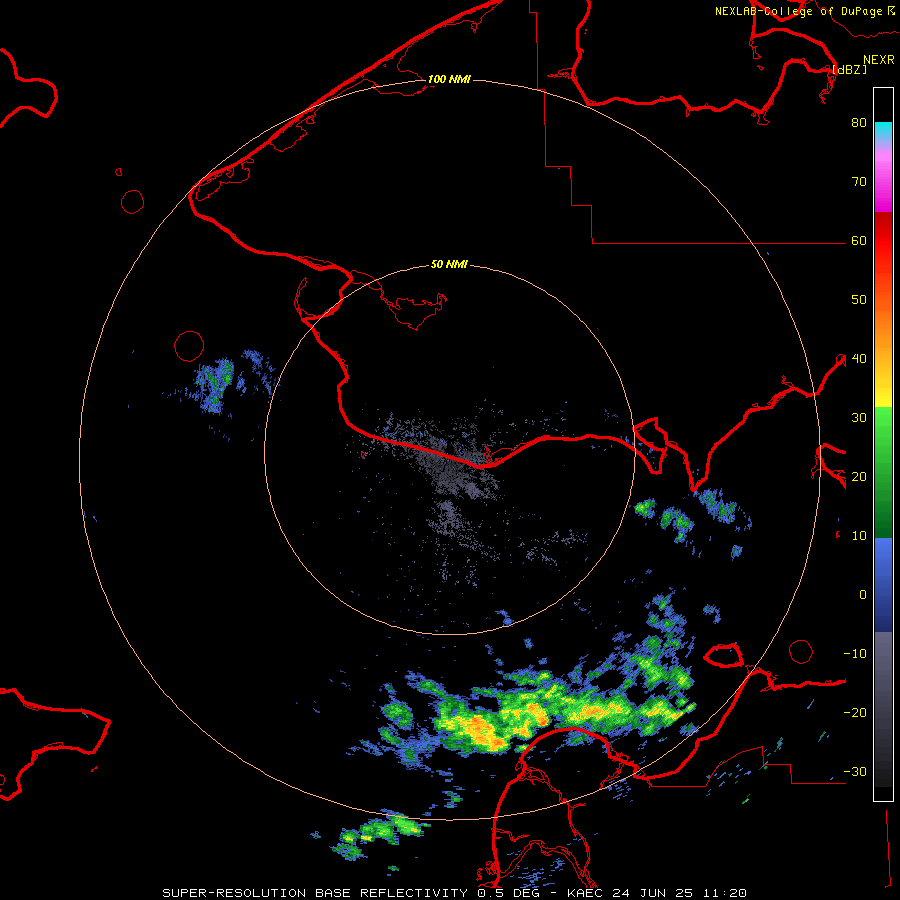Click the "11:20" time in the caption
This screenshot has height=900, width=900.
click(725, 893)
